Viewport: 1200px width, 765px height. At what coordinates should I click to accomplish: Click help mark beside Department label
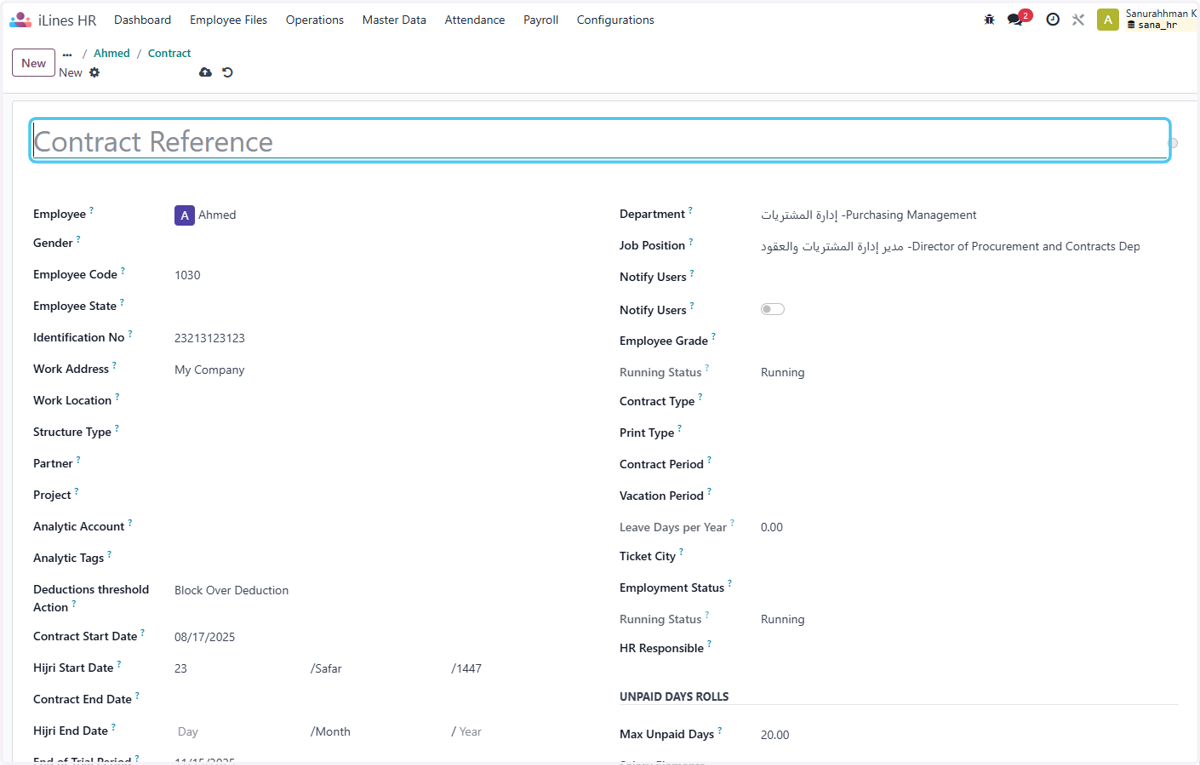[x=690, y=210]
